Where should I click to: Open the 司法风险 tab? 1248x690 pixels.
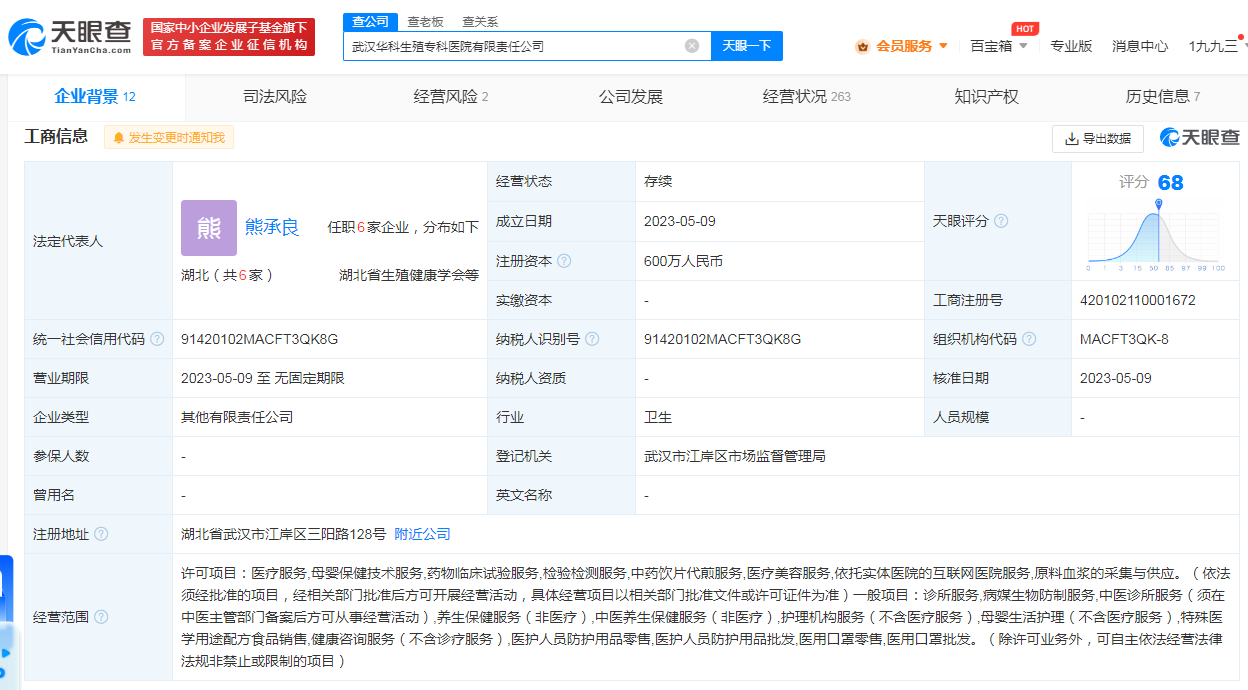click(275, 97)
